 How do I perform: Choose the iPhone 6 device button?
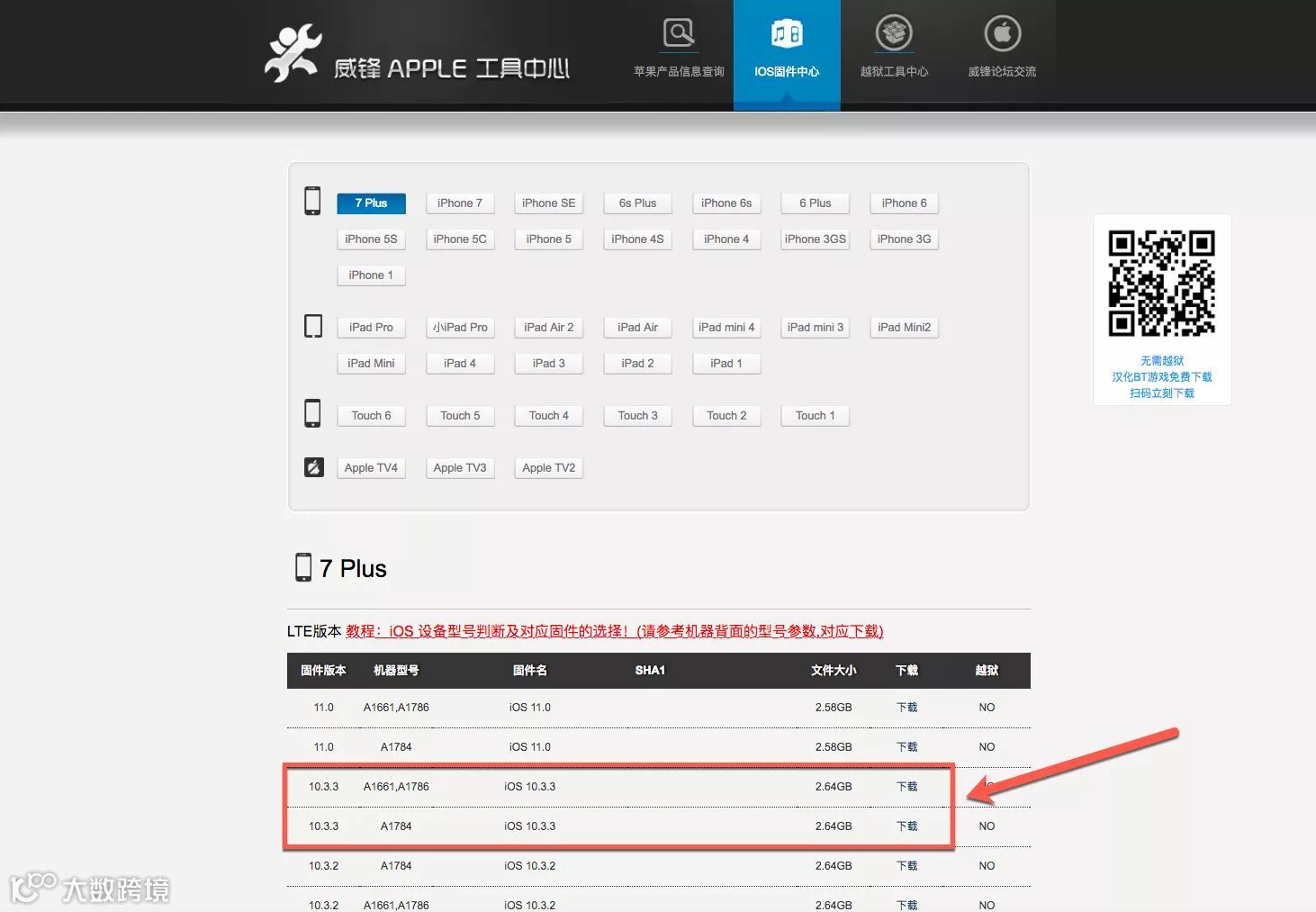[x=905, y=203]
